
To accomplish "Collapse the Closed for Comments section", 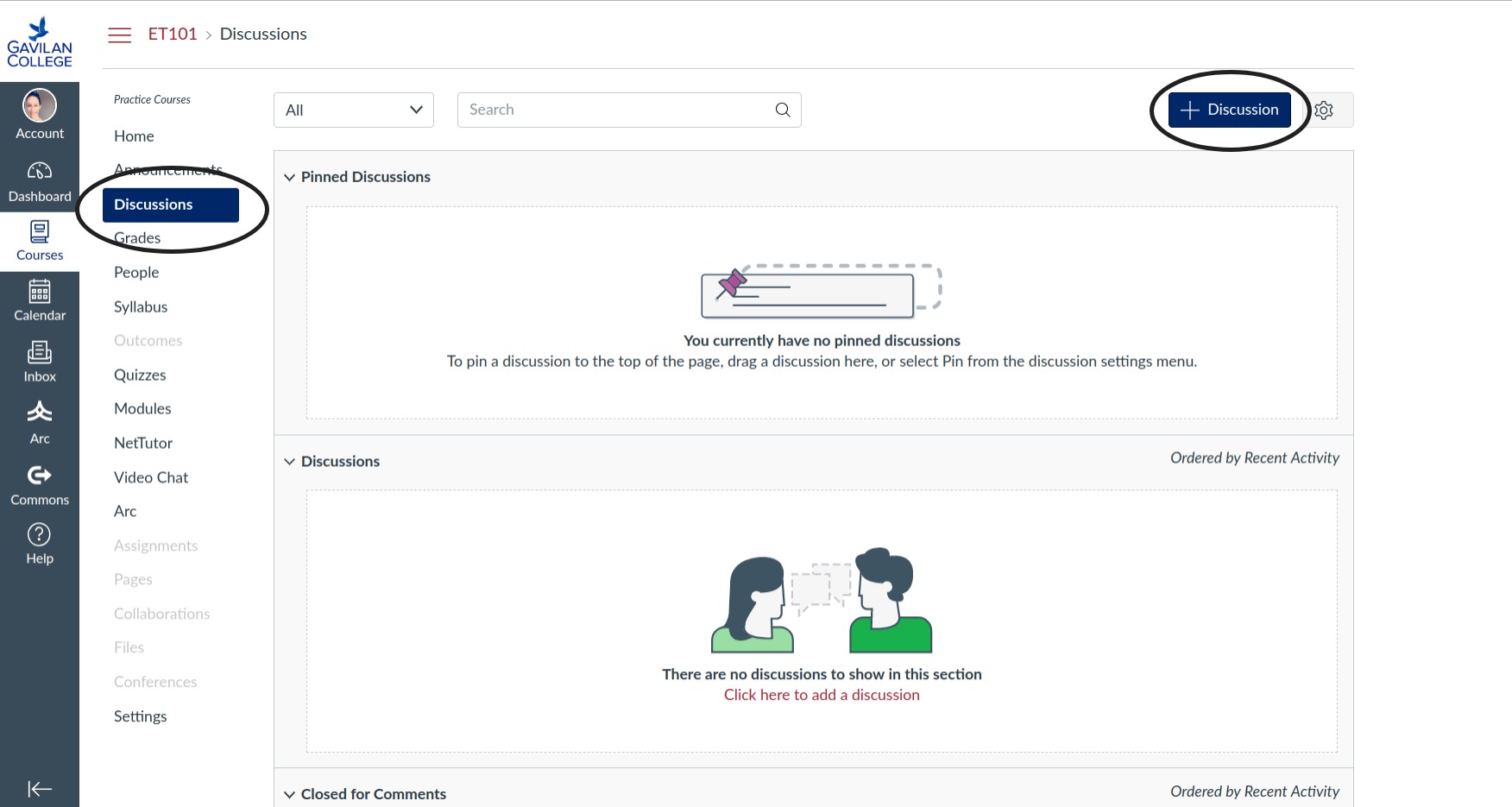I will point(290,794).
